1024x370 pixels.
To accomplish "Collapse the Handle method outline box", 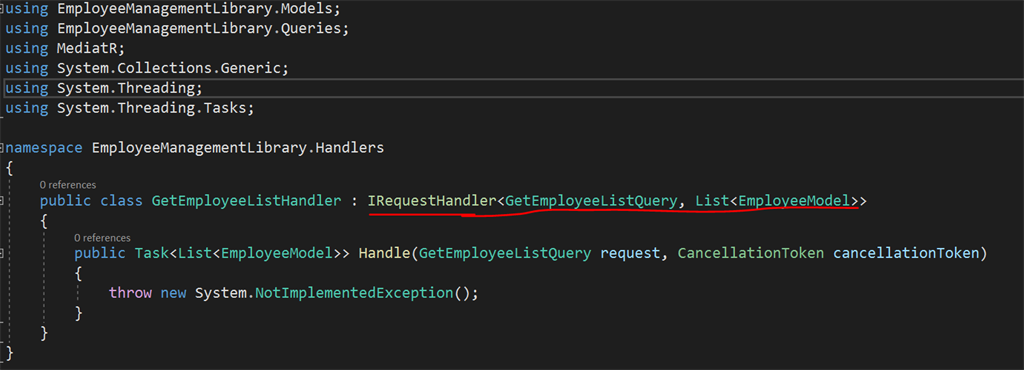I will coord(3,253).
